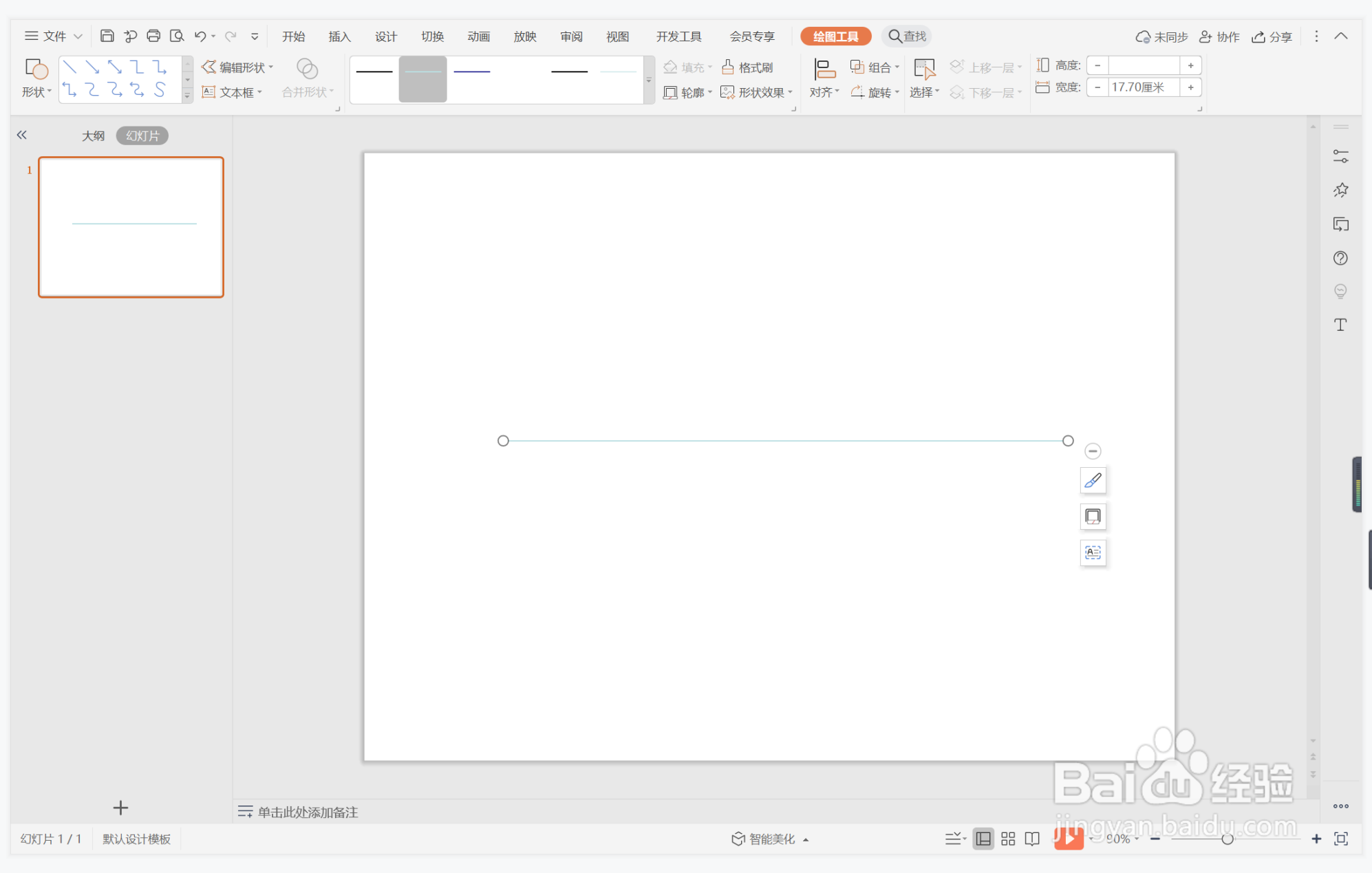Open the 插入 Insert tab
Screen dimensions: 1372x873
click(339, 36)
